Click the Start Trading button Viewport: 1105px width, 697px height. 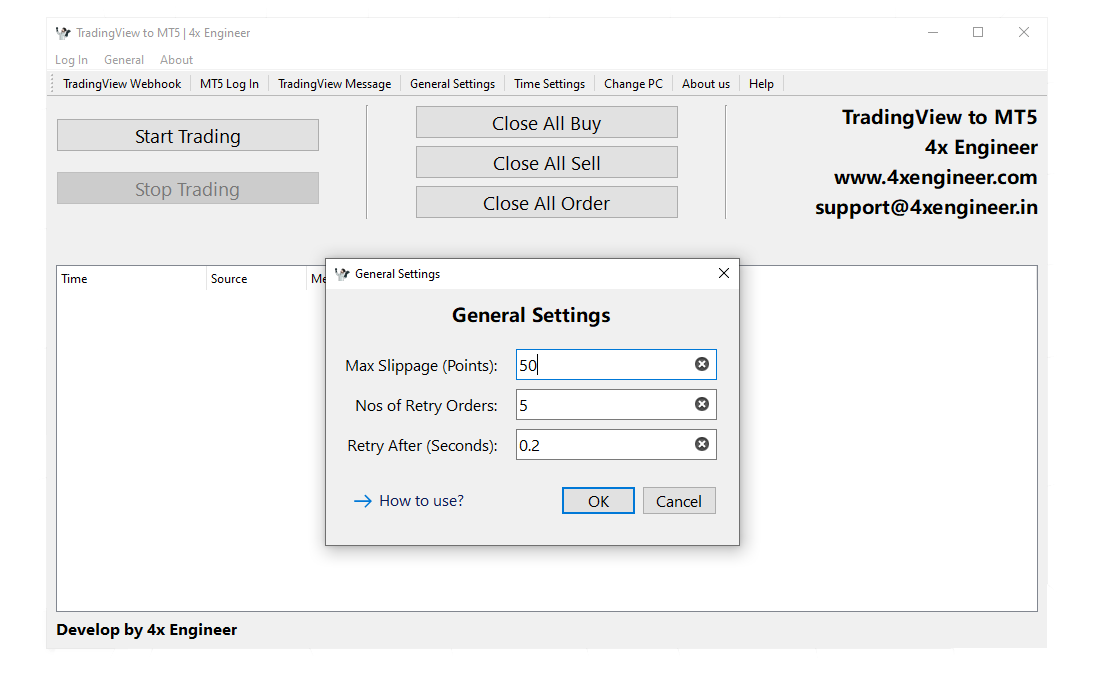pos(188,135)
